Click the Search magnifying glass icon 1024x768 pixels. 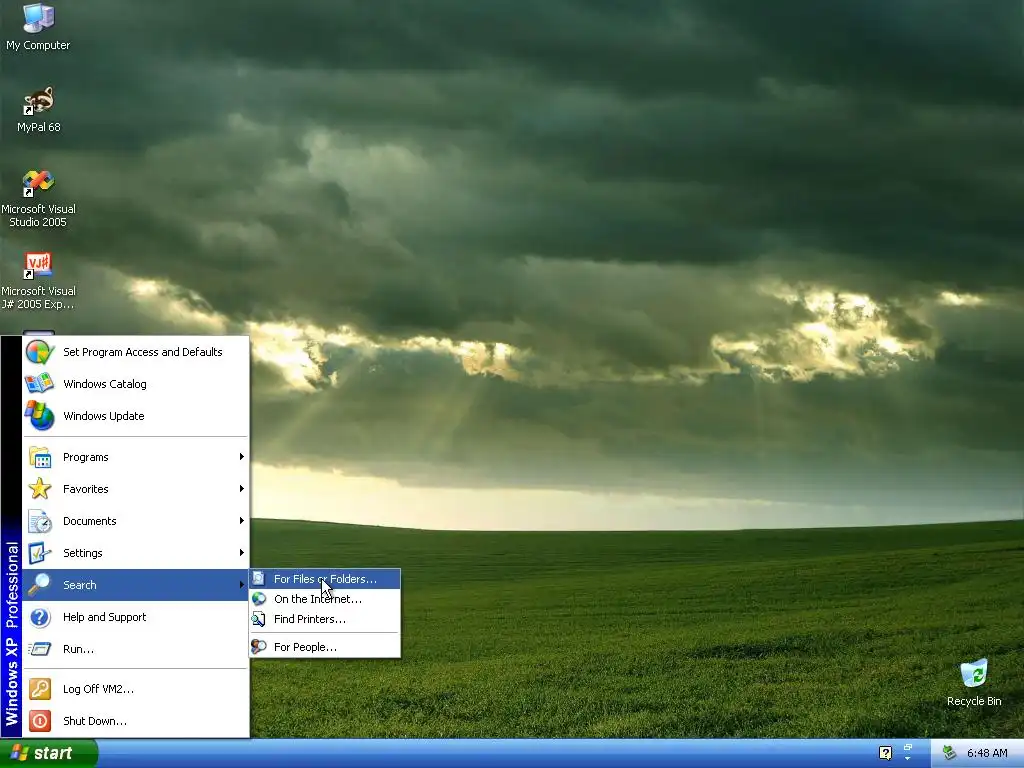[40, 584]
